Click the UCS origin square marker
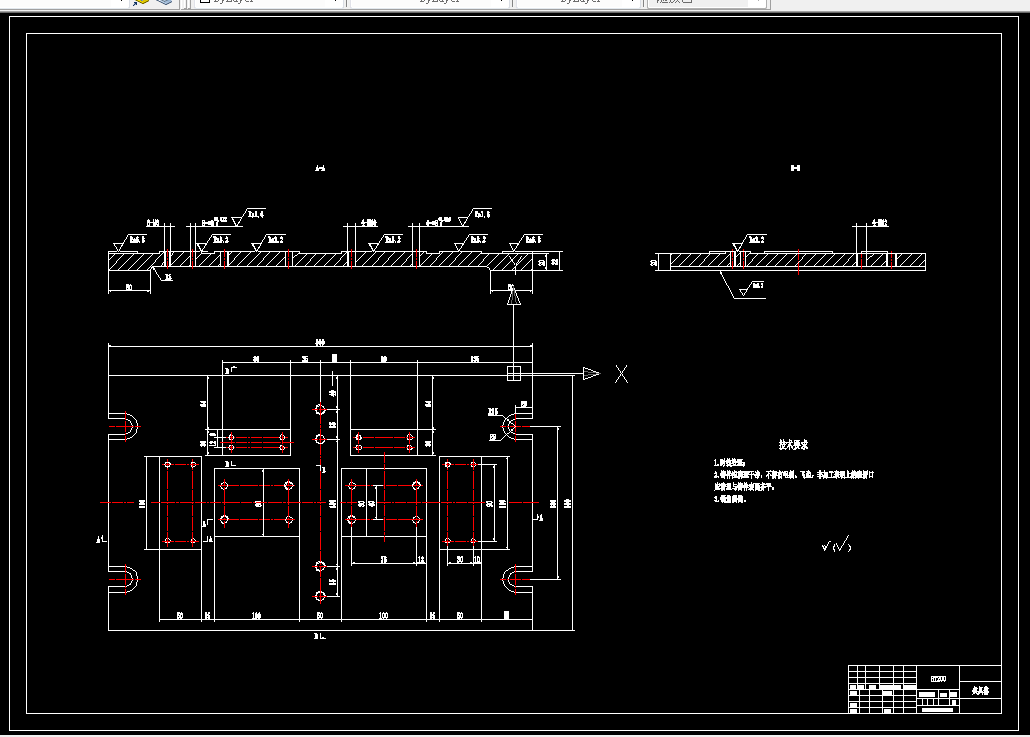 [x=514, y=374]
